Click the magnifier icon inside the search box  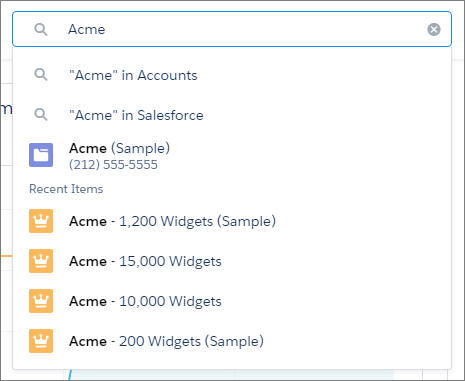click(41, 29)
